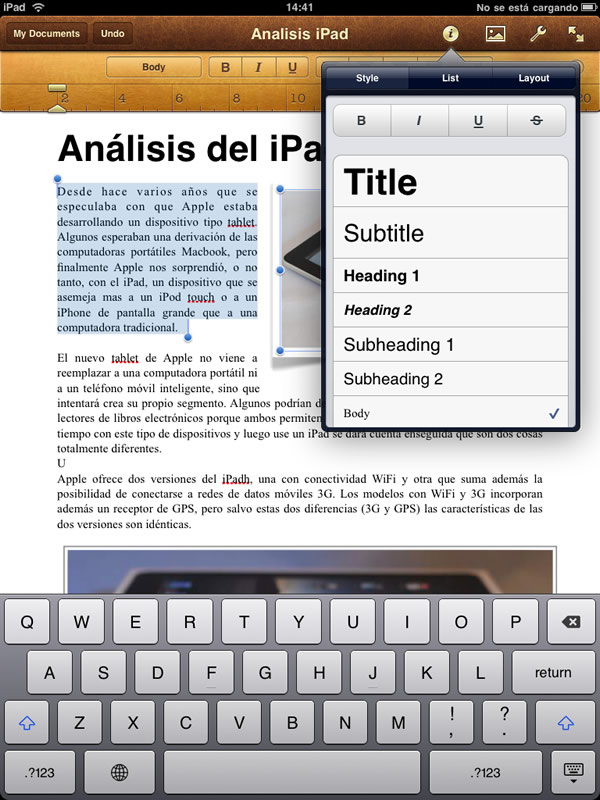Select the image beside the first paragraph
This screenshot has height=800, width=600.
(301, 270)
